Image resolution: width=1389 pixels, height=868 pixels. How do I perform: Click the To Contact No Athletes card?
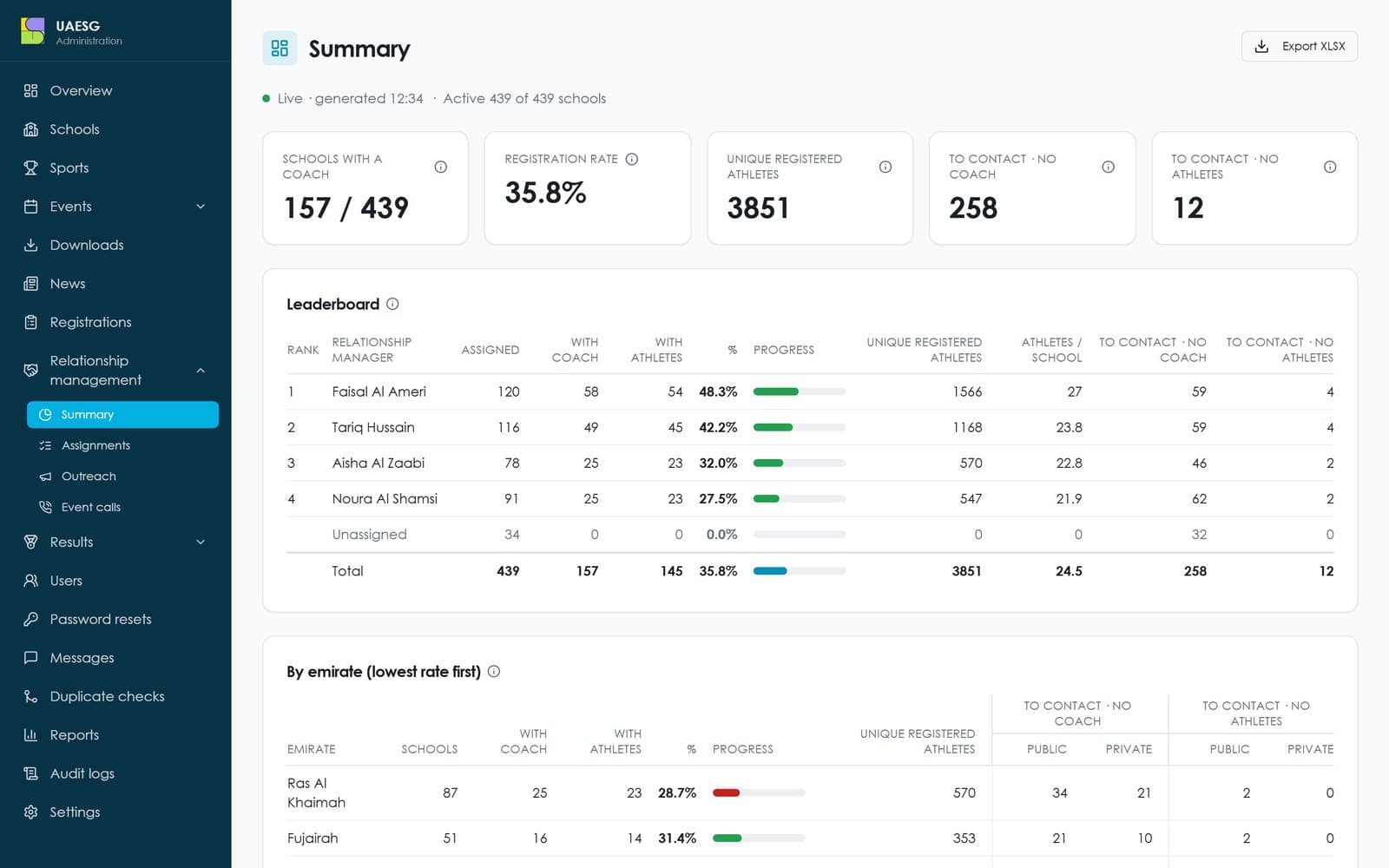(x=1254, y=188)
